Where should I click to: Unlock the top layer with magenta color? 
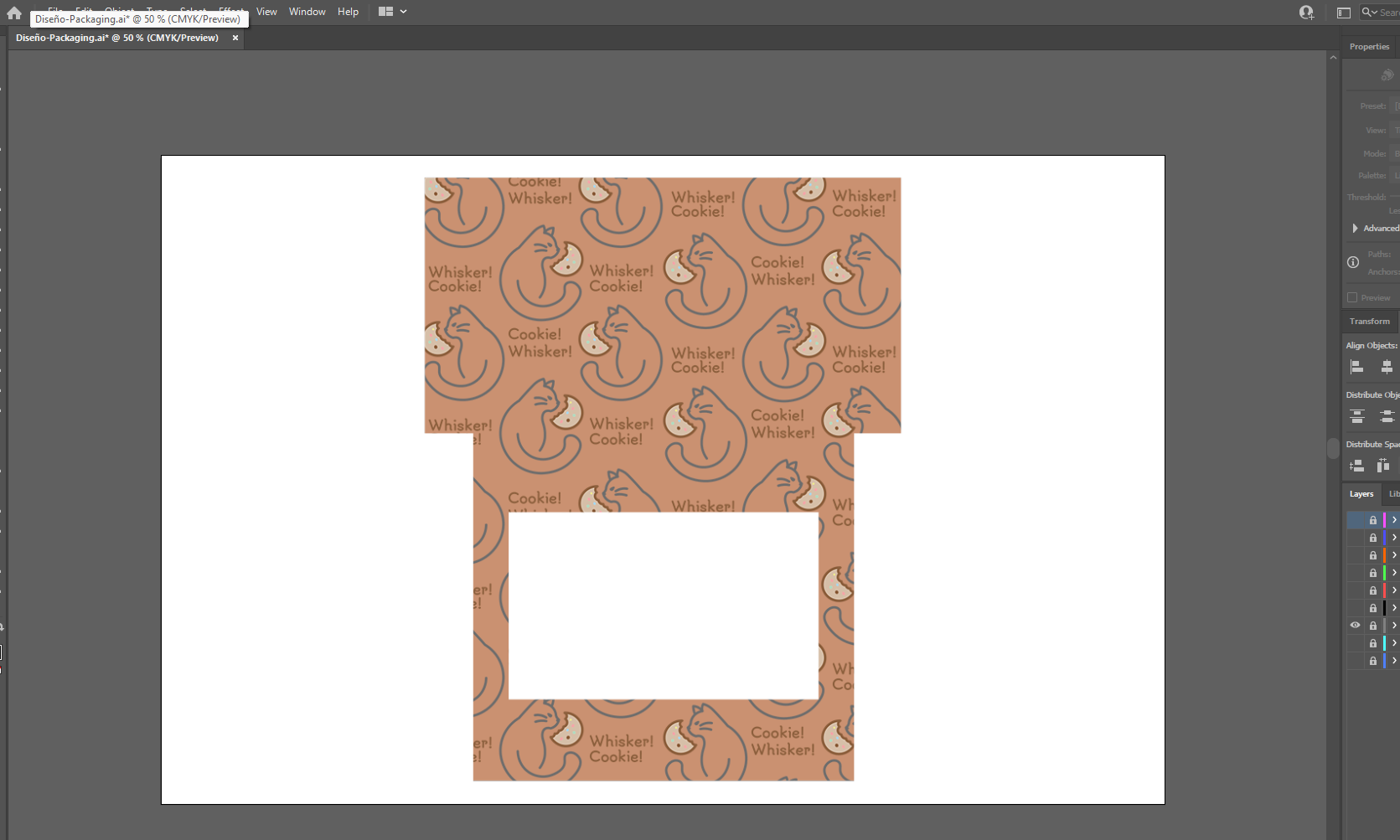(1372, 520)
